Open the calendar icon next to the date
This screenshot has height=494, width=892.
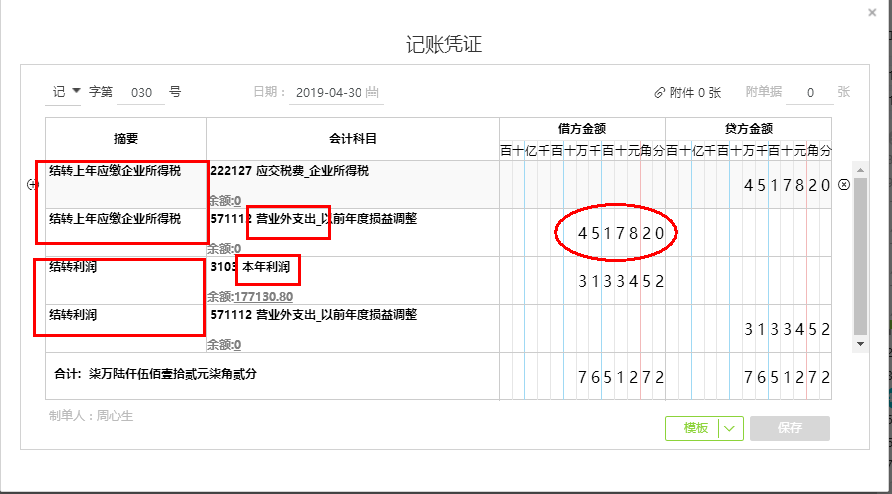tap(373, 93)
